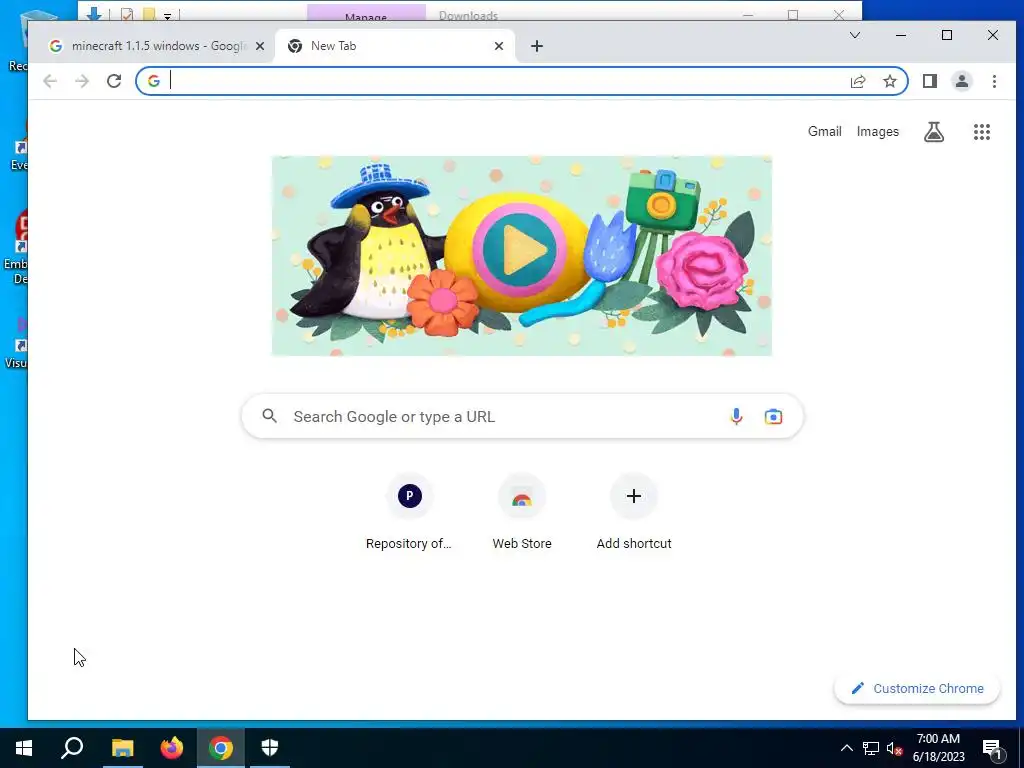Open File Explorer from taskbar

[122, 748]
